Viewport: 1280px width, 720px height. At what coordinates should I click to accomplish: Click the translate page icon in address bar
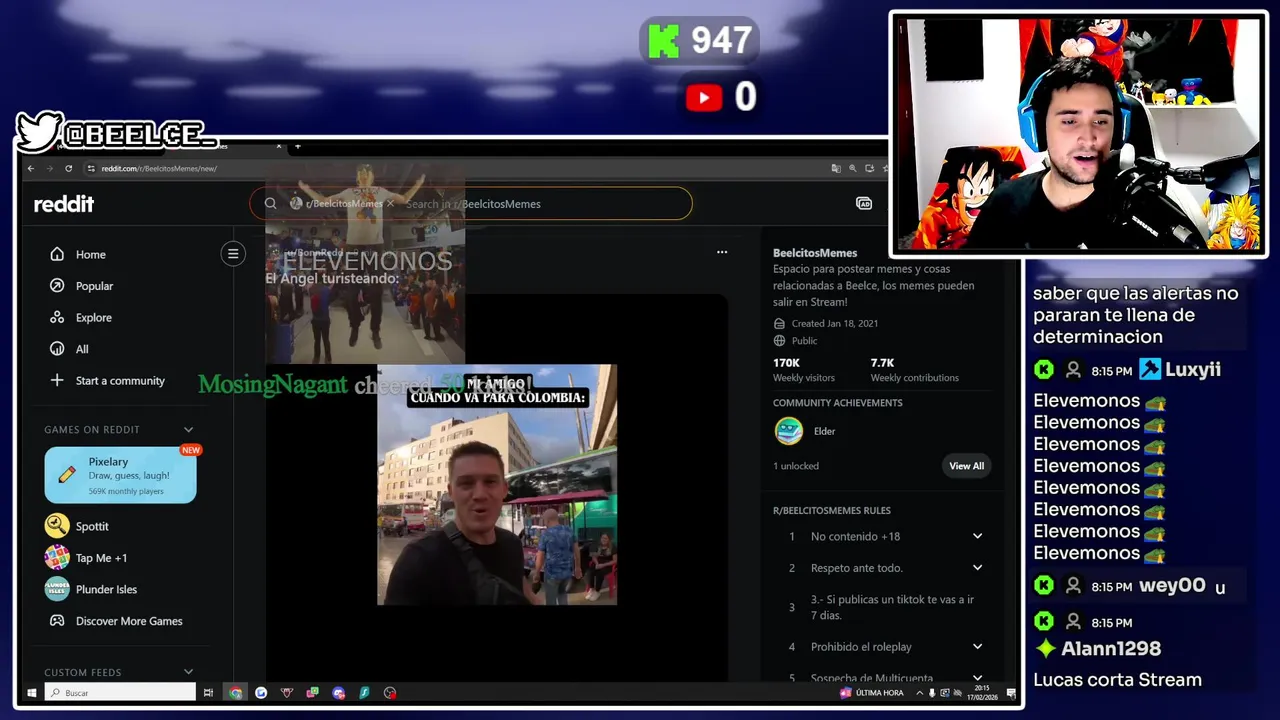click(x=836, y=168)
